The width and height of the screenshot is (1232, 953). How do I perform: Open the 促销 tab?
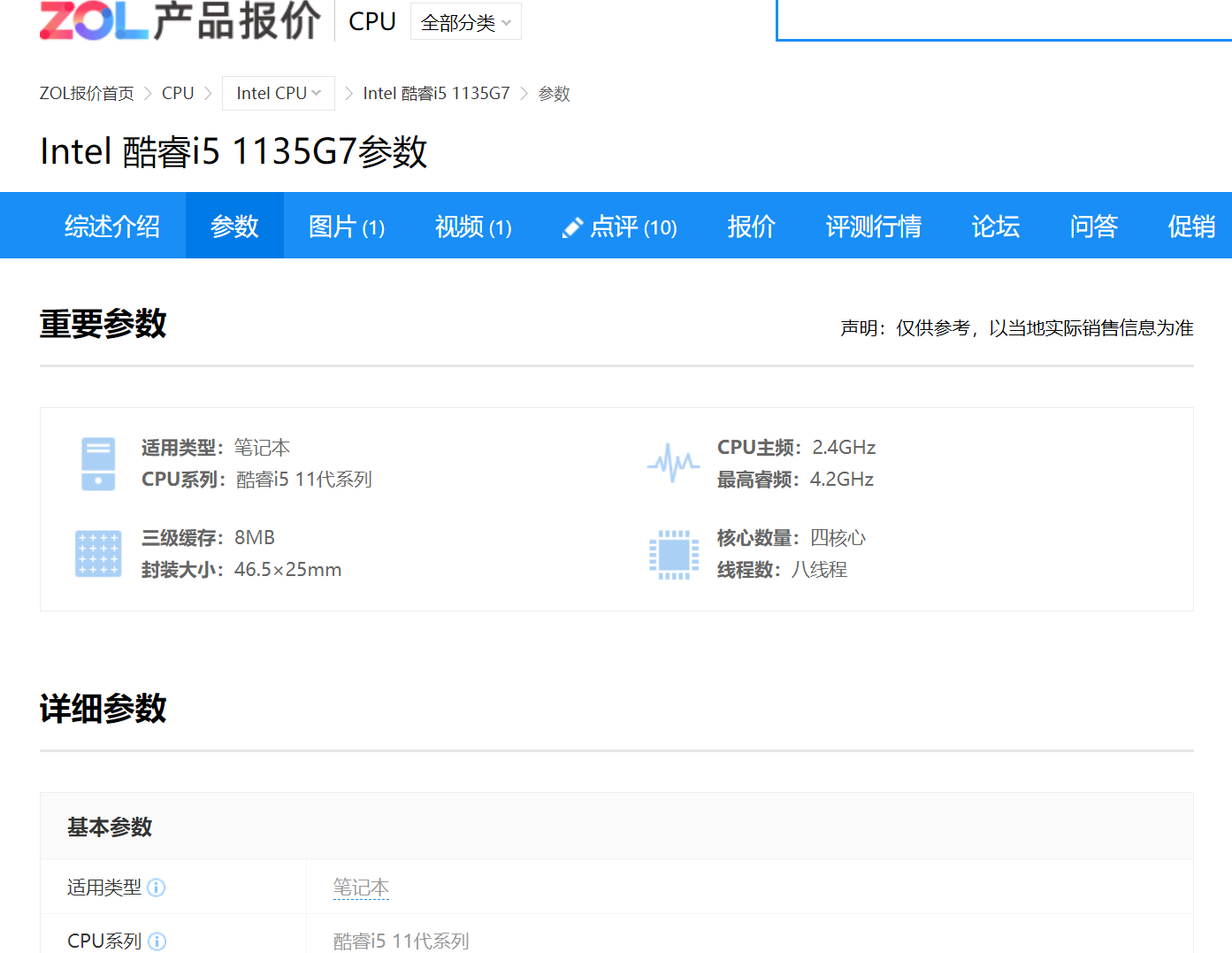coord(1191,227)
